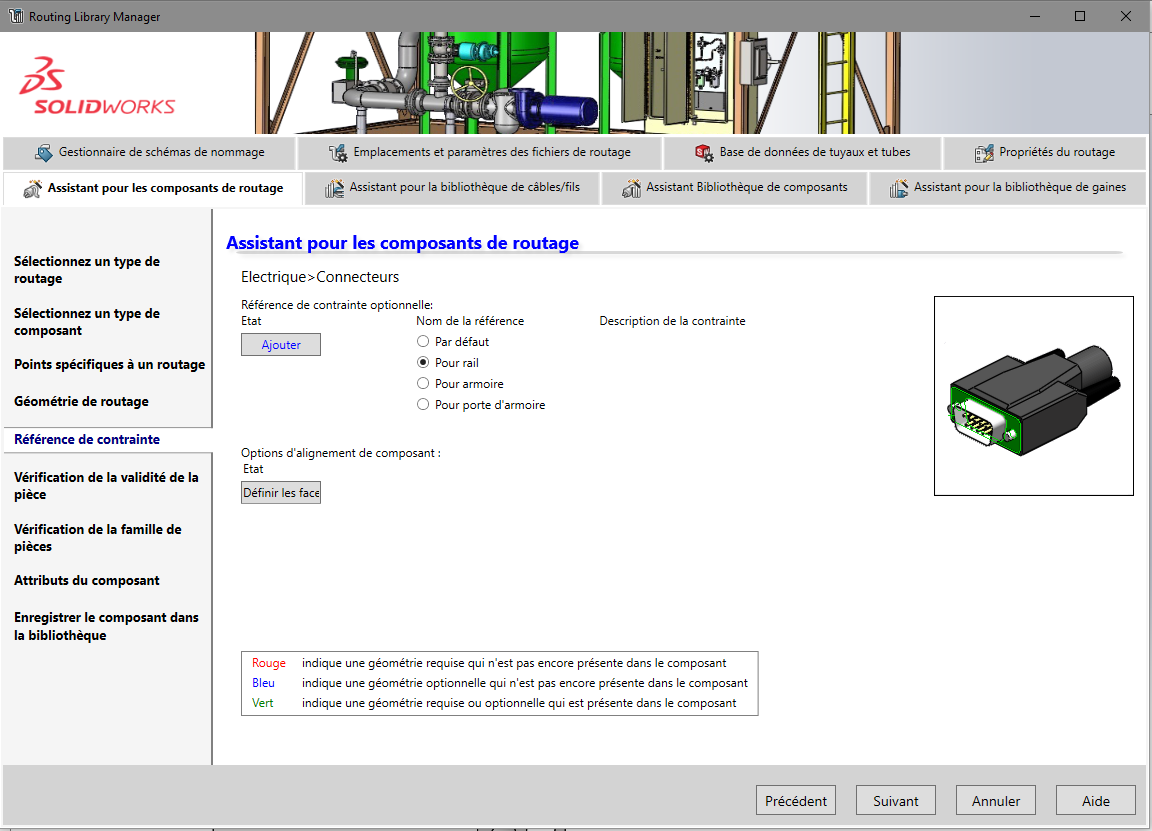The height and width of the screenshot is (831, 1152).
Task: Open Attributs du composant step
Action: [x=87, y=580]
